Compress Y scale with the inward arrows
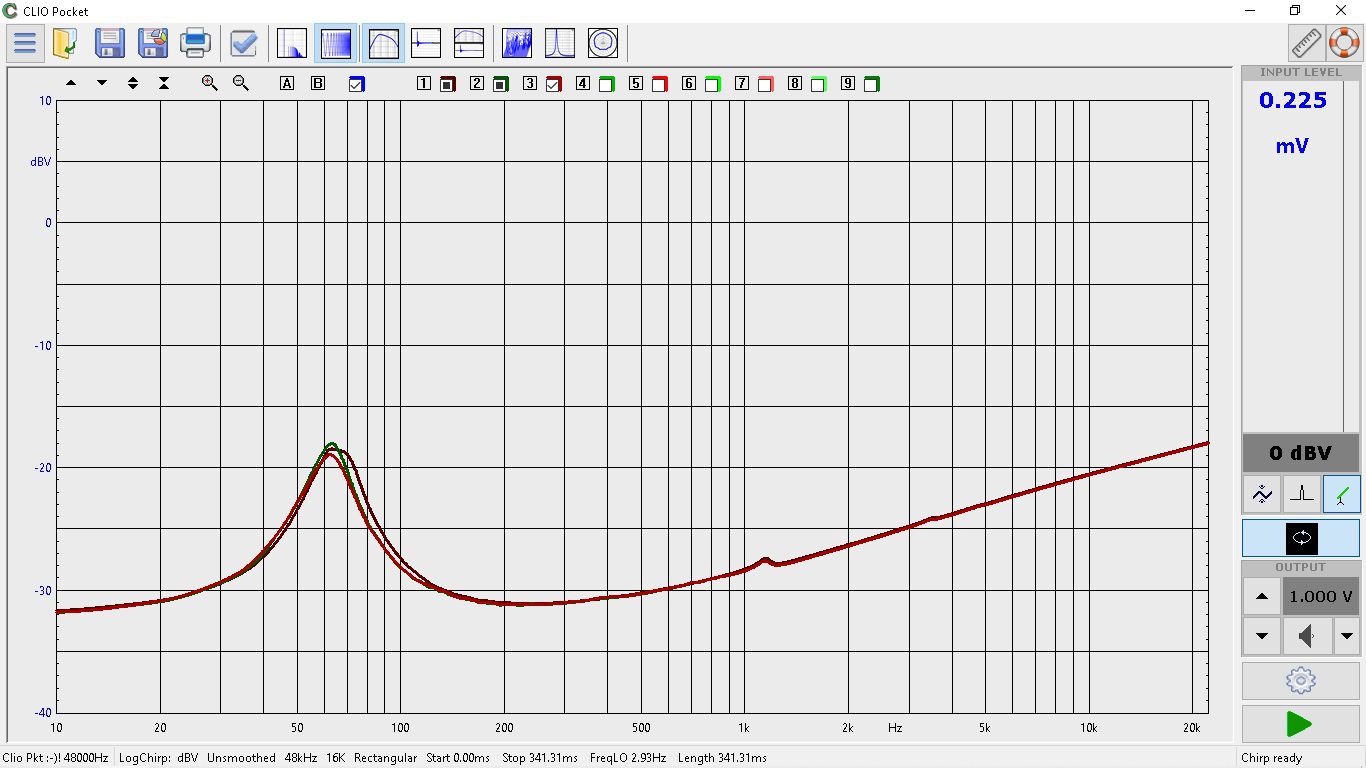This screenshot has height=768, width=1366. tap(164, 83)
